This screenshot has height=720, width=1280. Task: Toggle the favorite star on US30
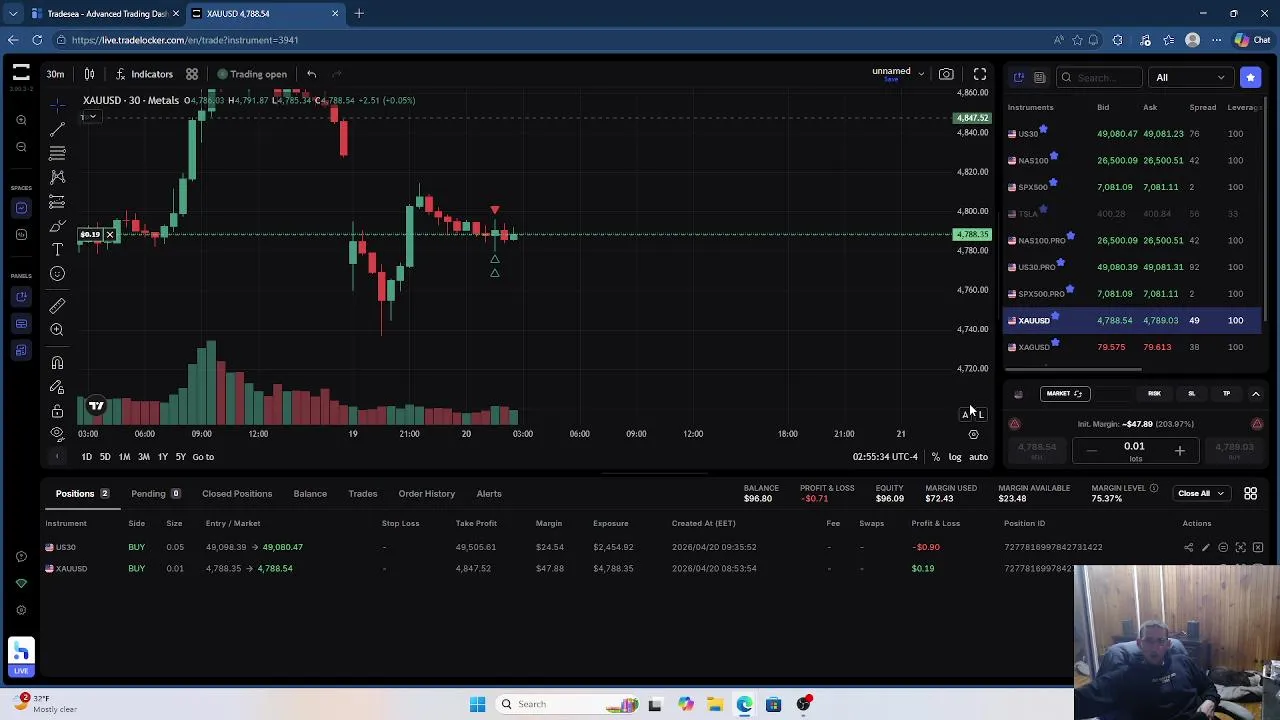[x=1043, y=129]
